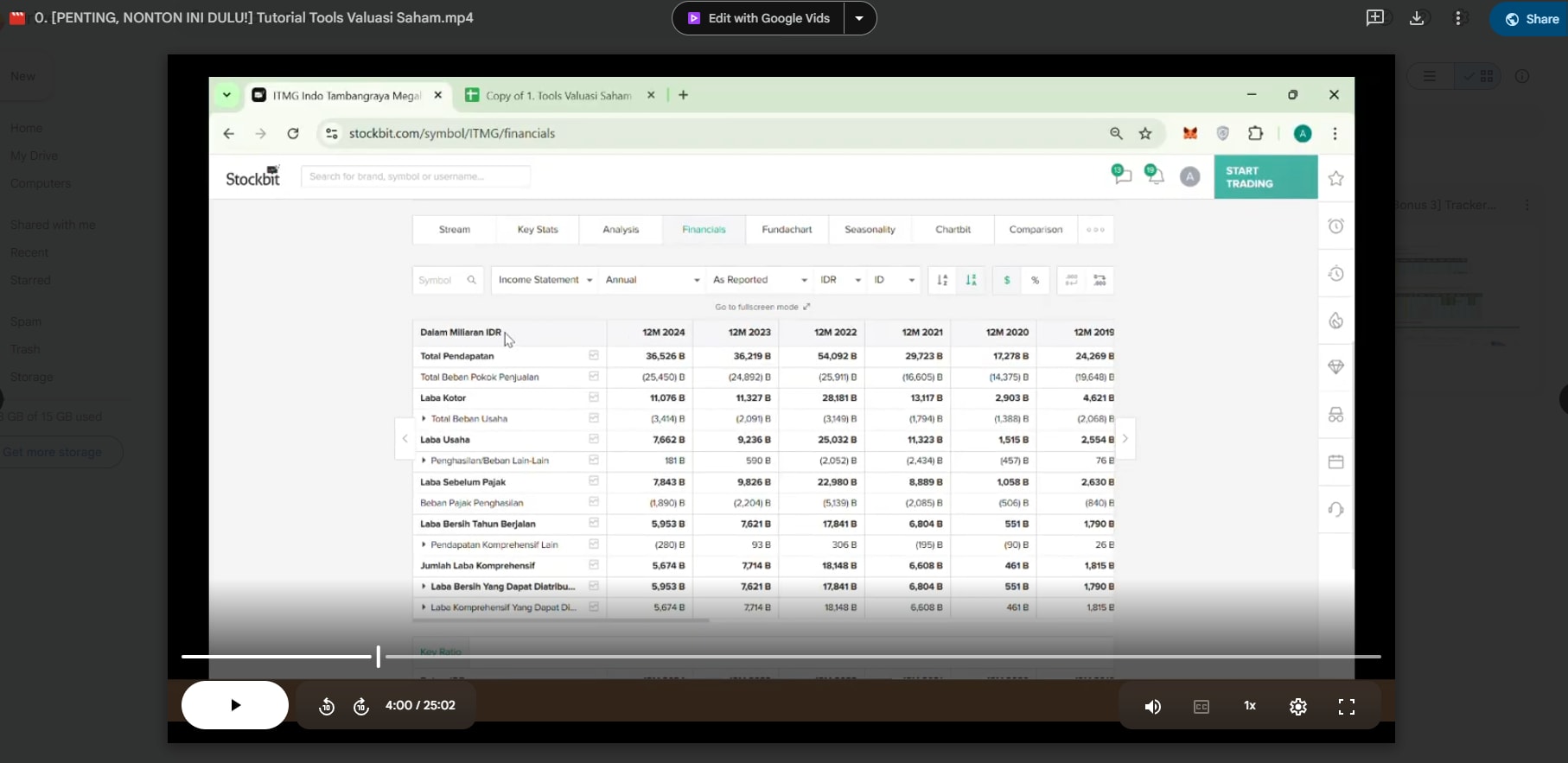Click START TRADING button

[x=1265, y=177]
